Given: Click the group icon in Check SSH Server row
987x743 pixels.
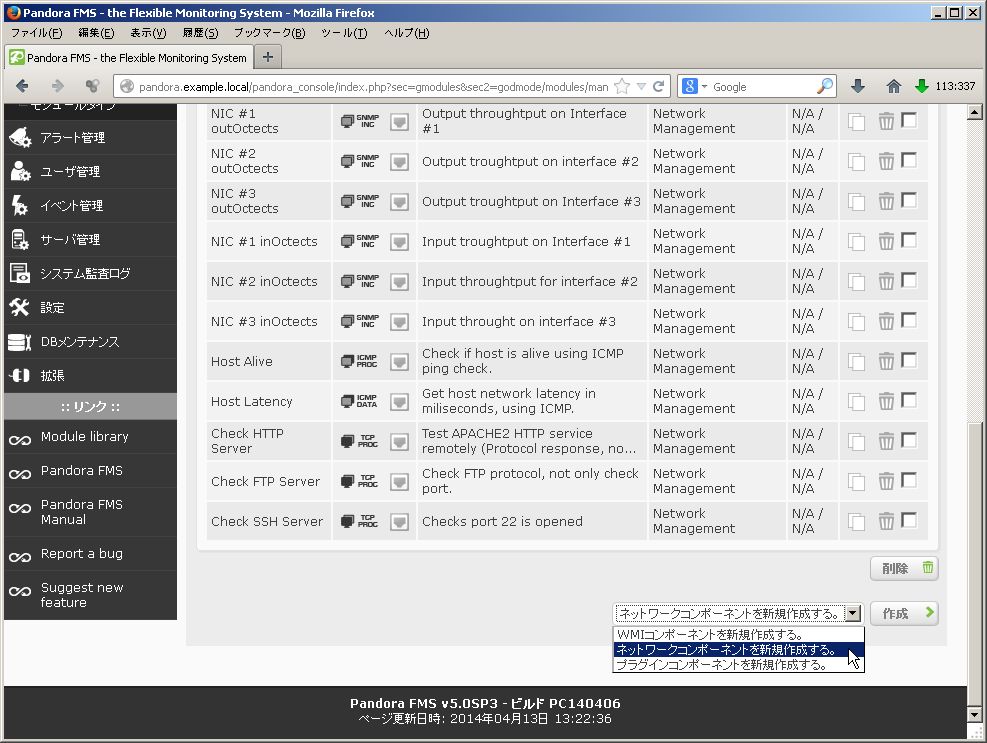Looking at the screenshot, I should click(399, 522).
